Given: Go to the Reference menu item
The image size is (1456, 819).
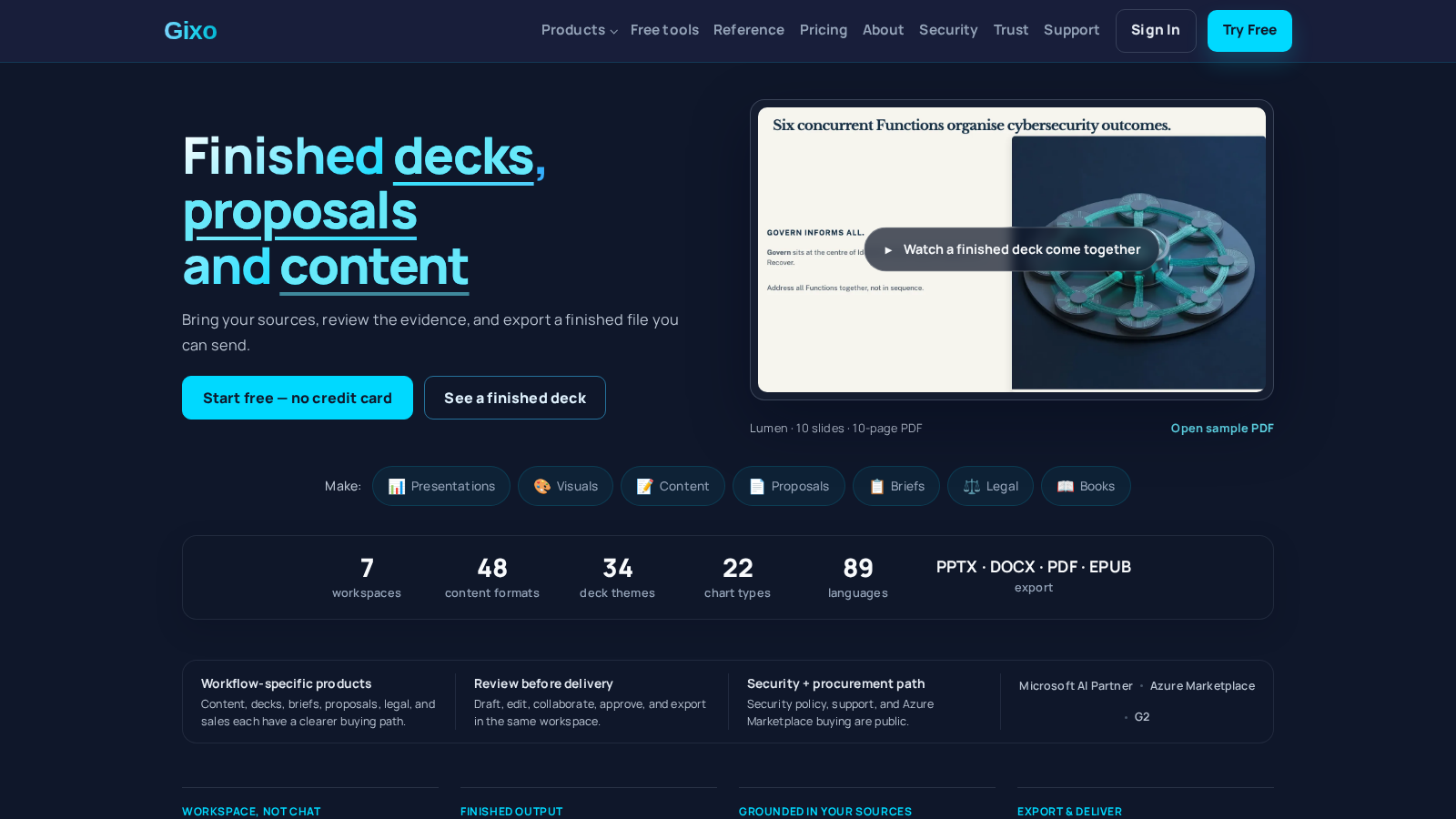Looking at the screenshot, I should [x=749, y=30].
